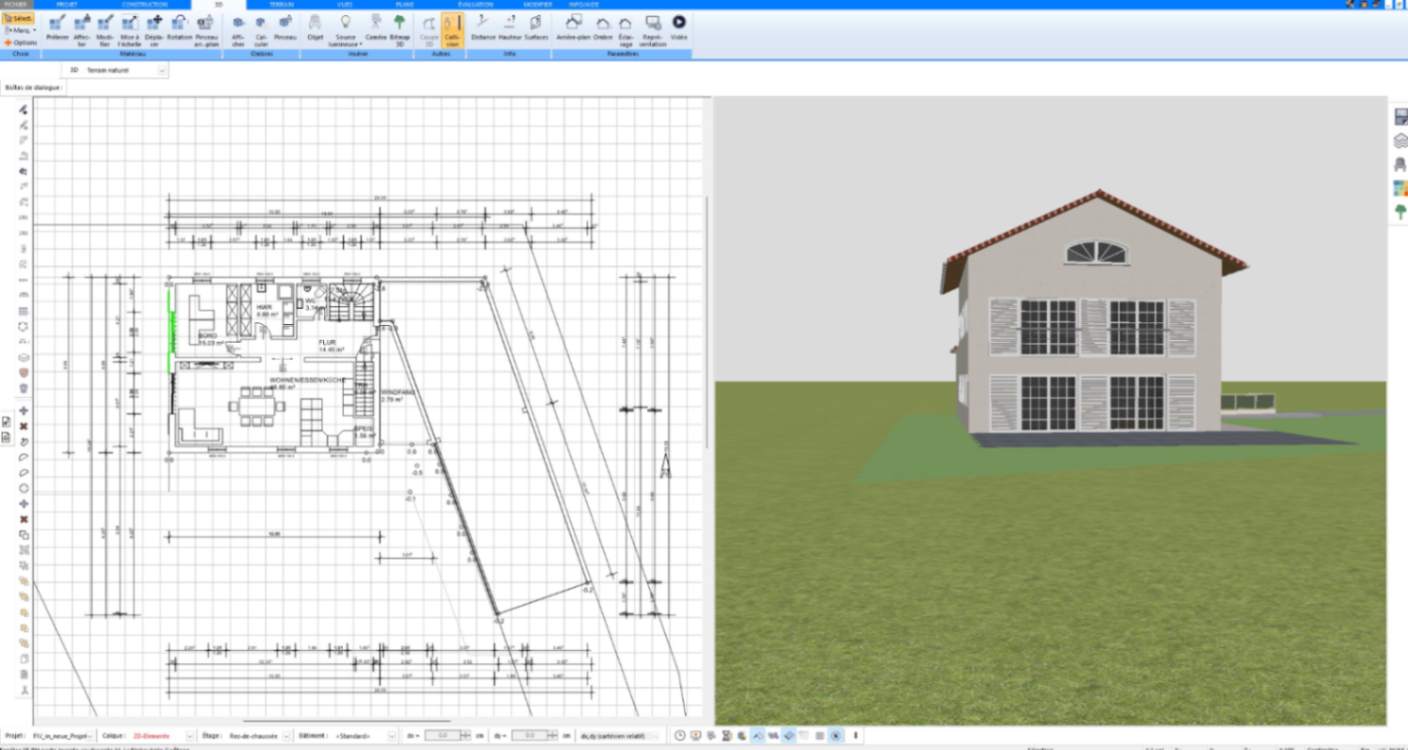Choose the Affecter material tool

pyautogui.click(x=81, y=30)
